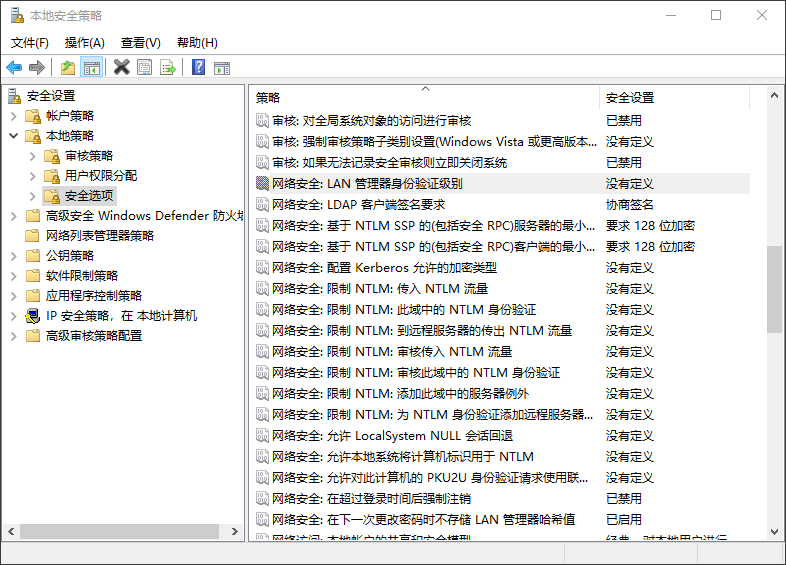Screen dimensions: 786x565
Task: Click the 本地安全策略 title bar app icon
Action: [x=17, y=15]
